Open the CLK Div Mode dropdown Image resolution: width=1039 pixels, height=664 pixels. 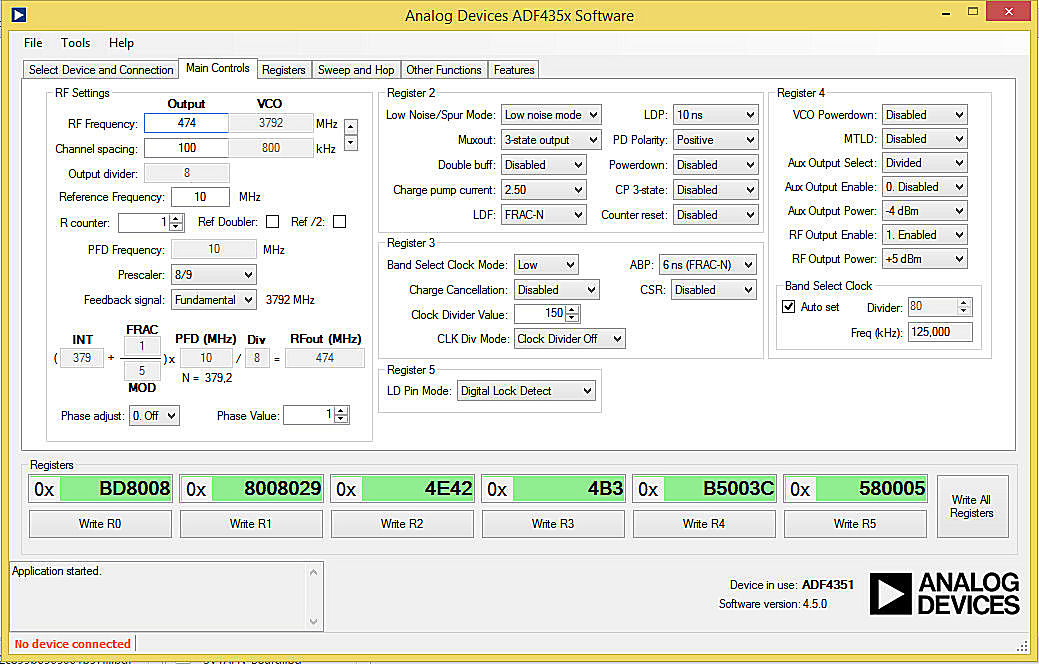(x=570, y=339)
